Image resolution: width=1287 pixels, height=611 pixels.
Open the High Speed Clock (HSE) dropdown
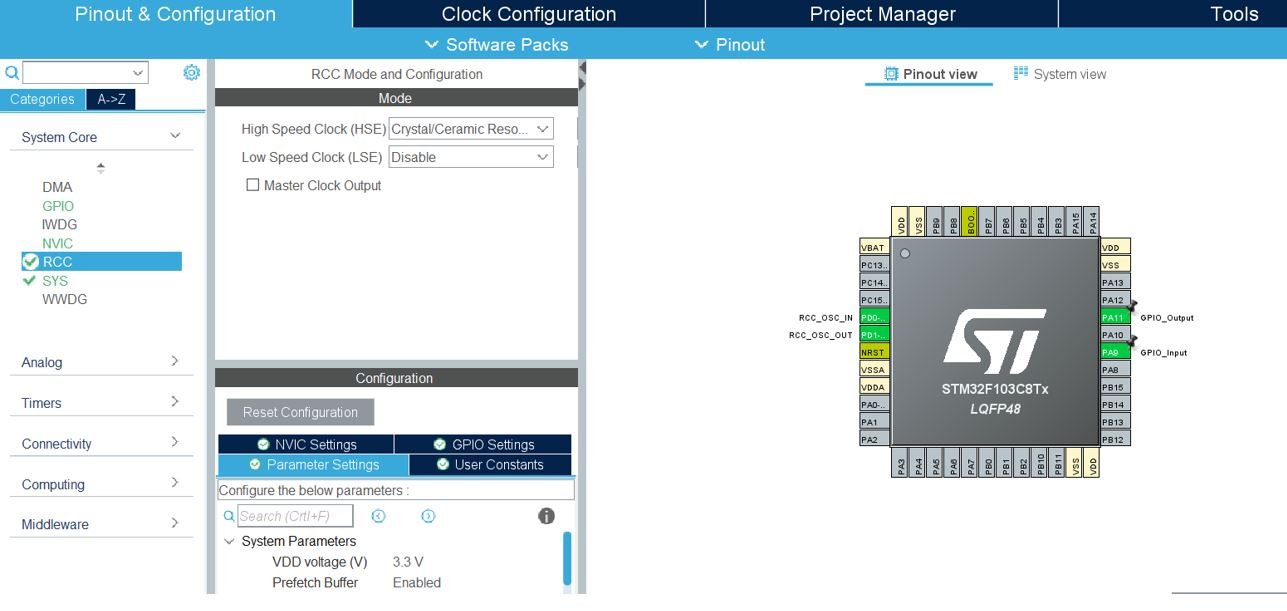[470, 129]
